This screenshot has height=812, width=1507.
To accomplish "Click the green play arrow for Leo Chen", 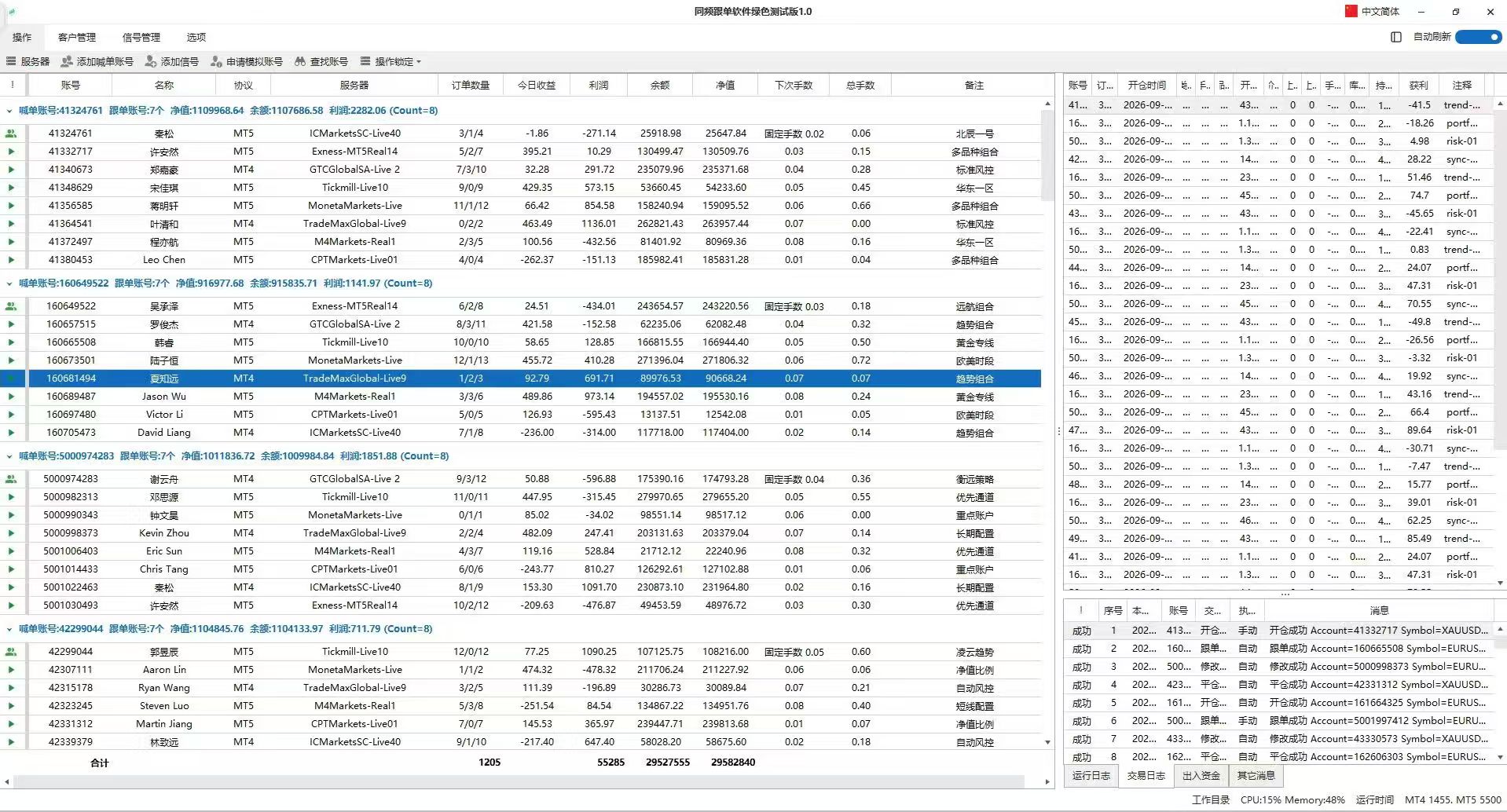I will [11, 260].
